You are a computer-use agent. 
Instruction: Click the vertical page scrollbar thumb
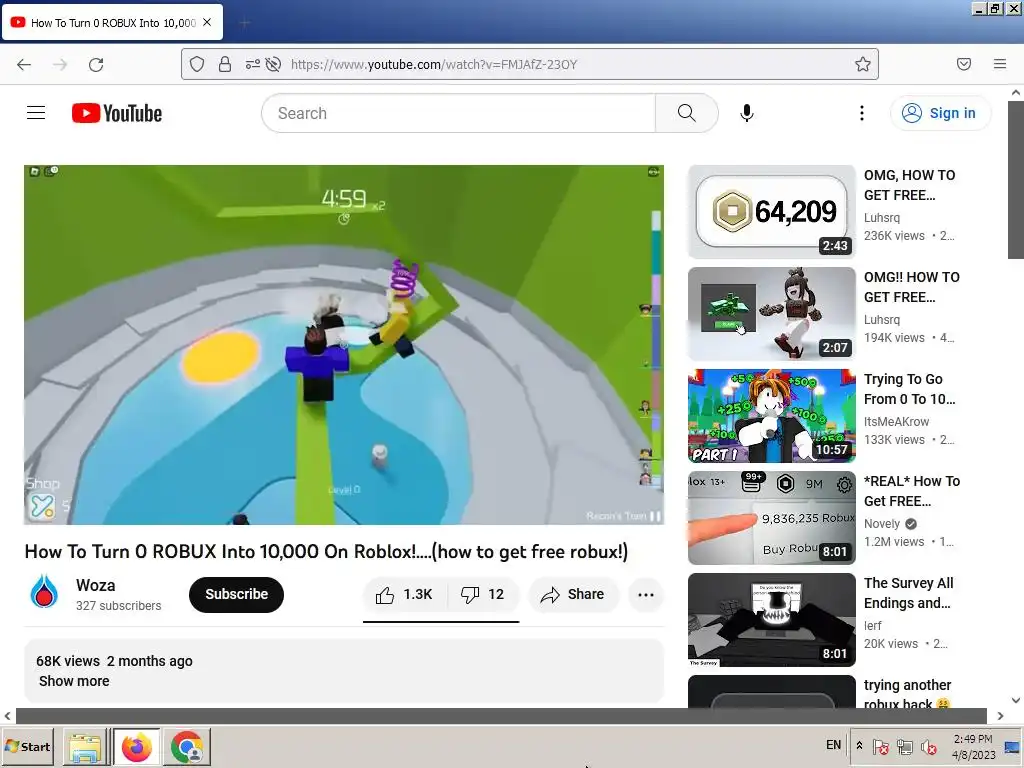click(1016, 180)
